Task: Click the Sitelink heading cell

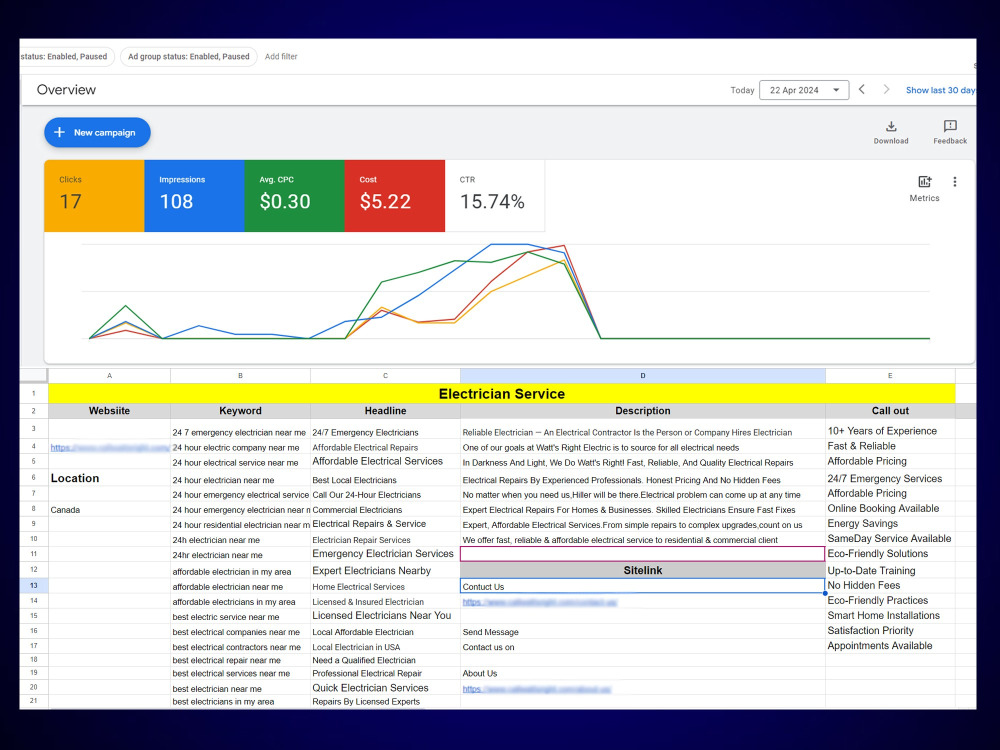Action: [x=643, y=570]
